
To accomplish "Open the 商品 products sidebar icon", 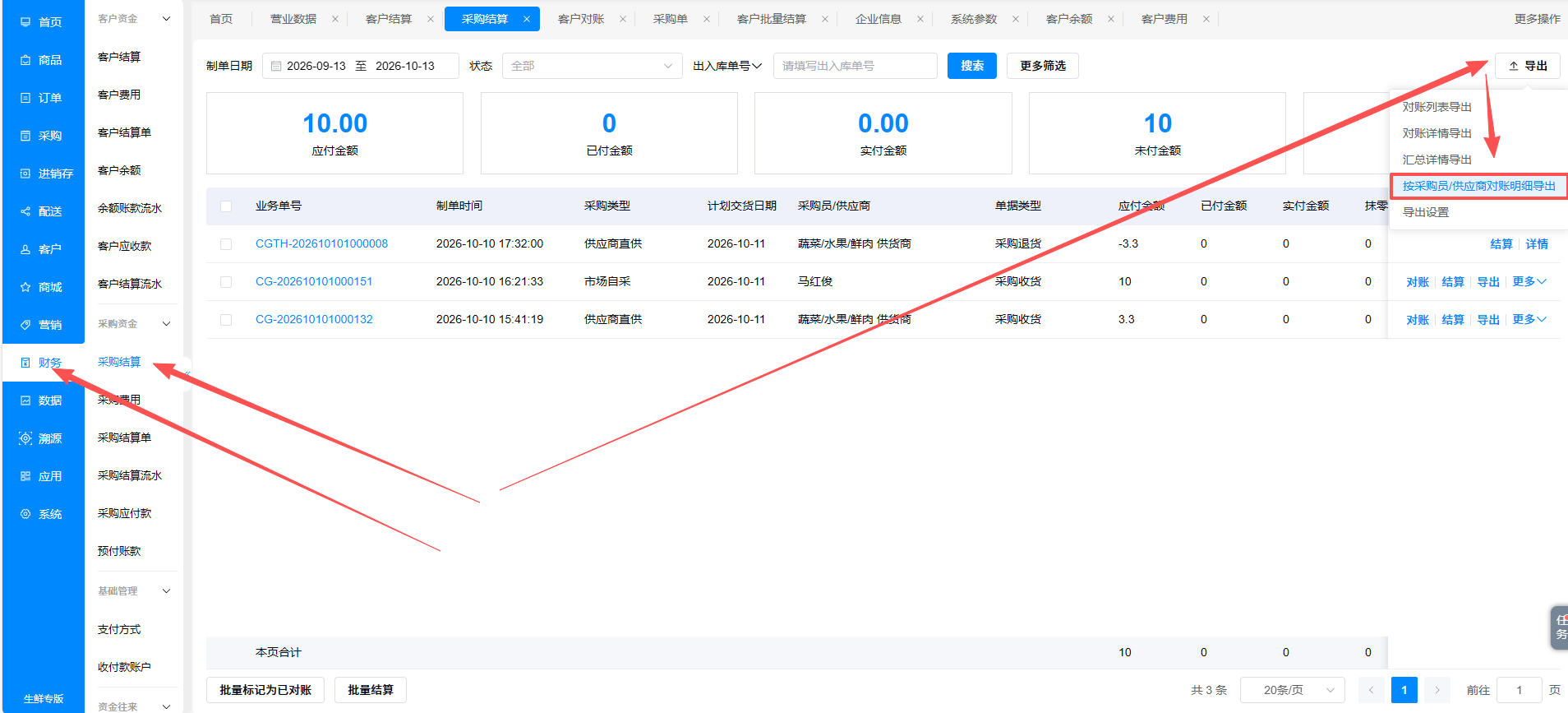I will click(x=25, y=60).
